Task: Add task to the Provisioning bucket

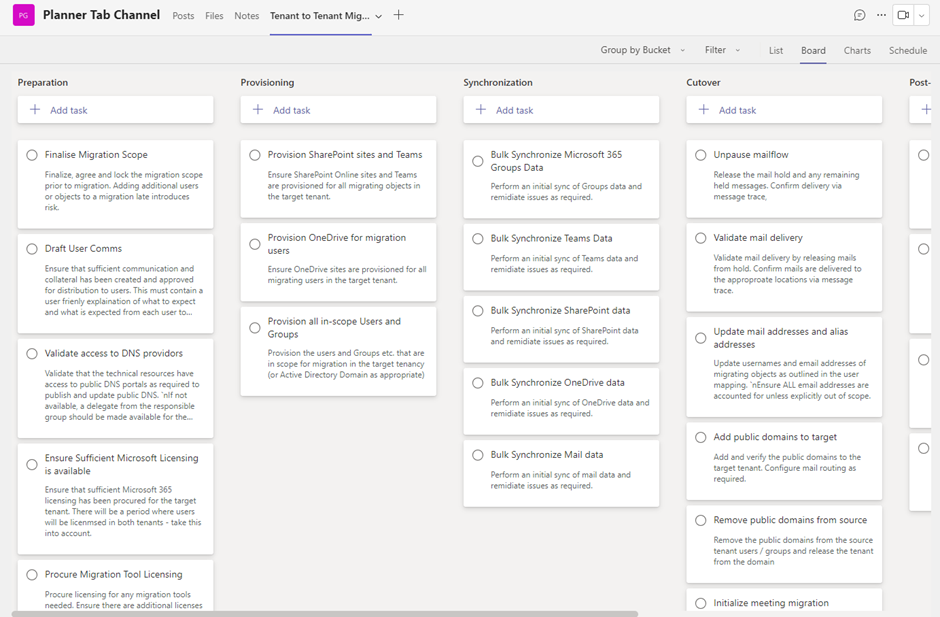Action: pyautogui.click(x=338, y=110)
